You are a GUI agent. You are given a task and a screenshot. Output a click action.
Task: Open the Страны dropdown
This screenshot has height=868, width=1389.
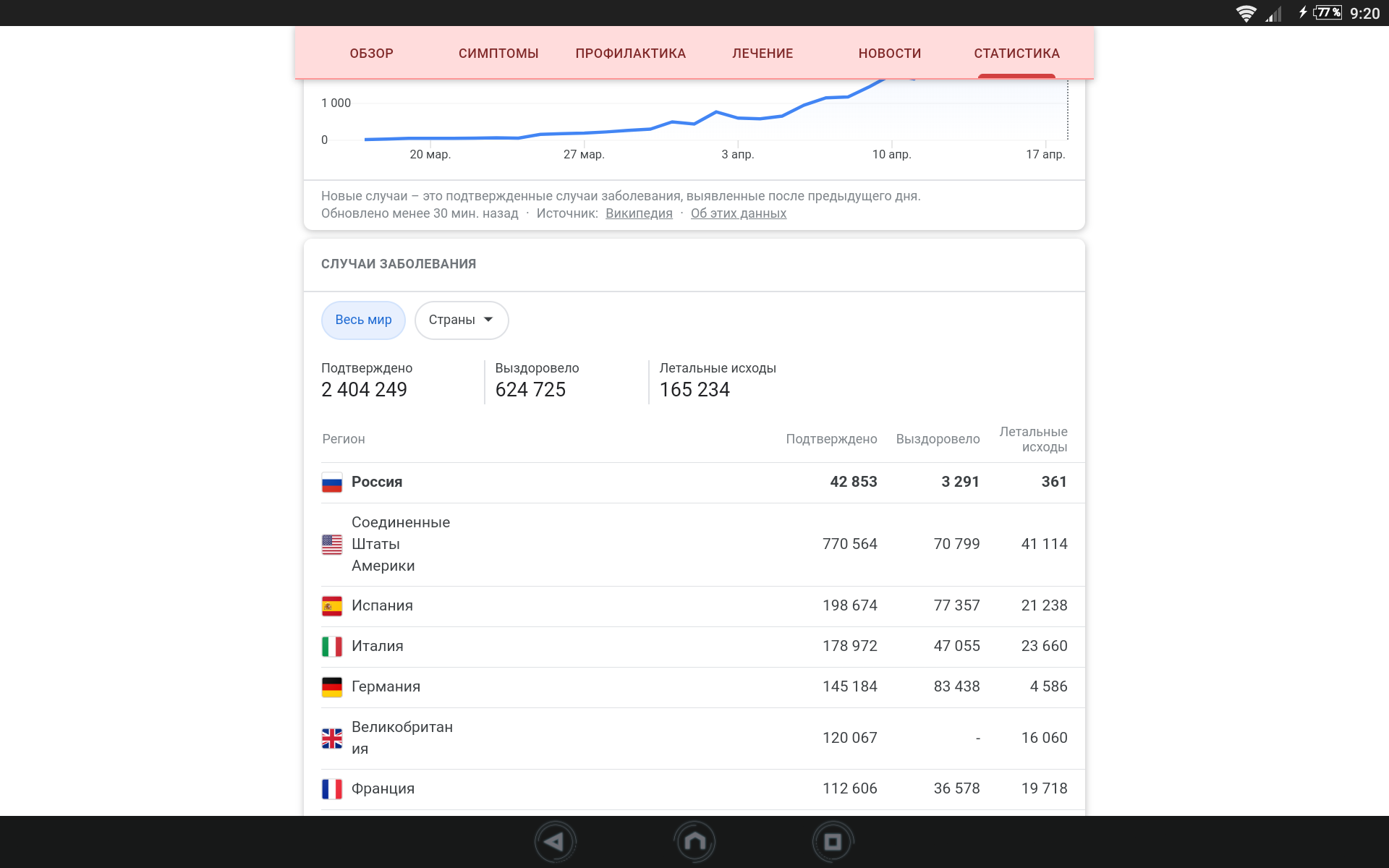461,320
